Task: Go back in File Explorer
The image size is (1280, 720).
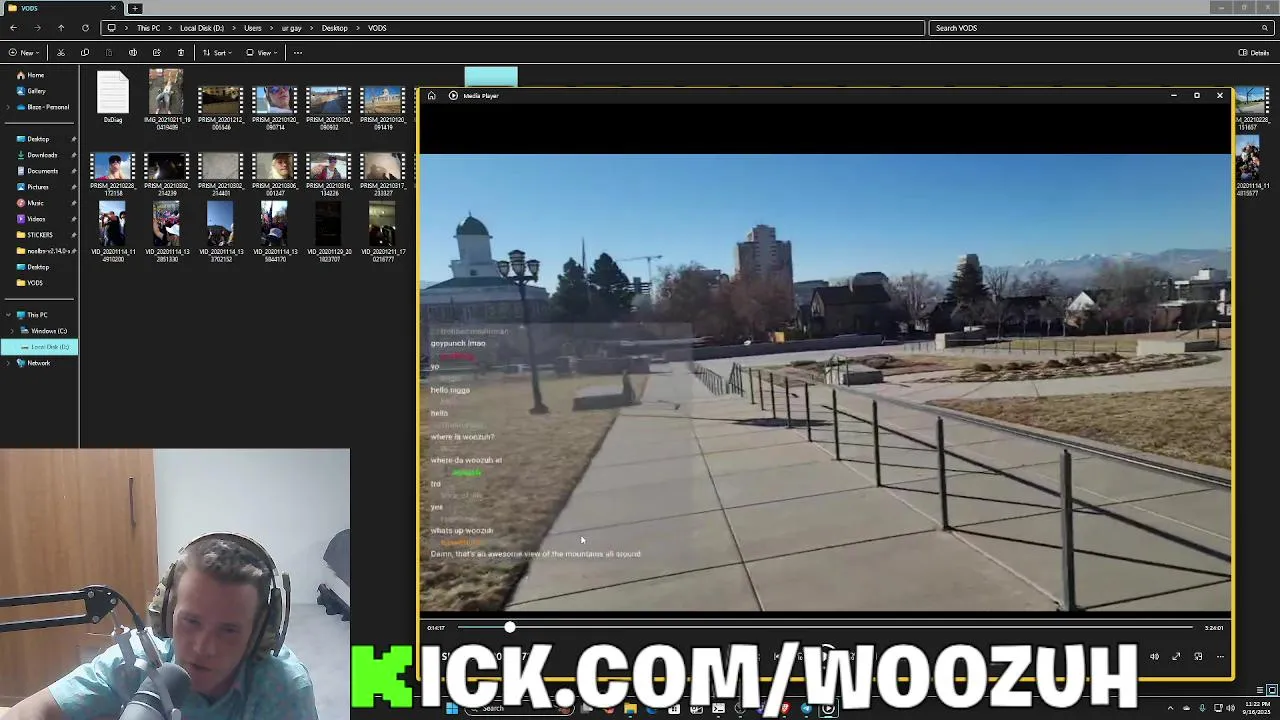Action: tap(12, 28)
